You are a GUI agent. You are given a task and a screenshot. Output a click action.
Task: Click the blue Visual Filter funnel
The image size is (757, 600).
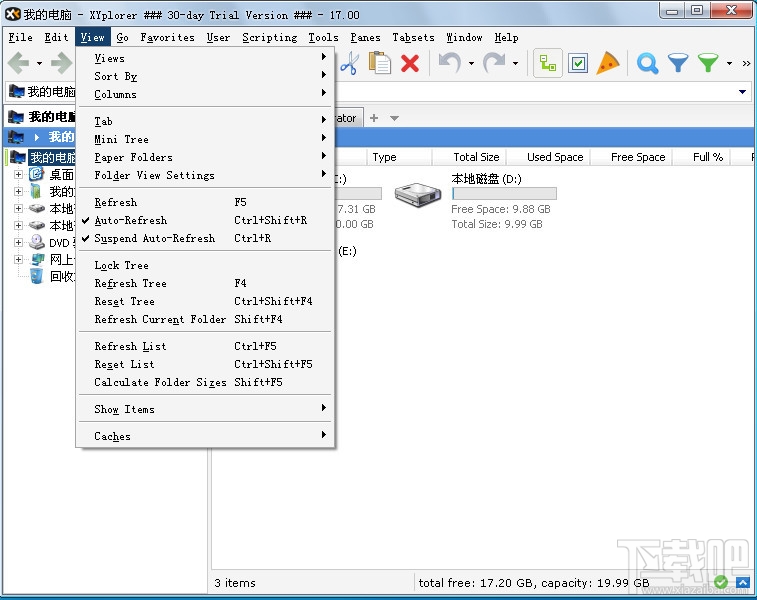tap(678, 63)
